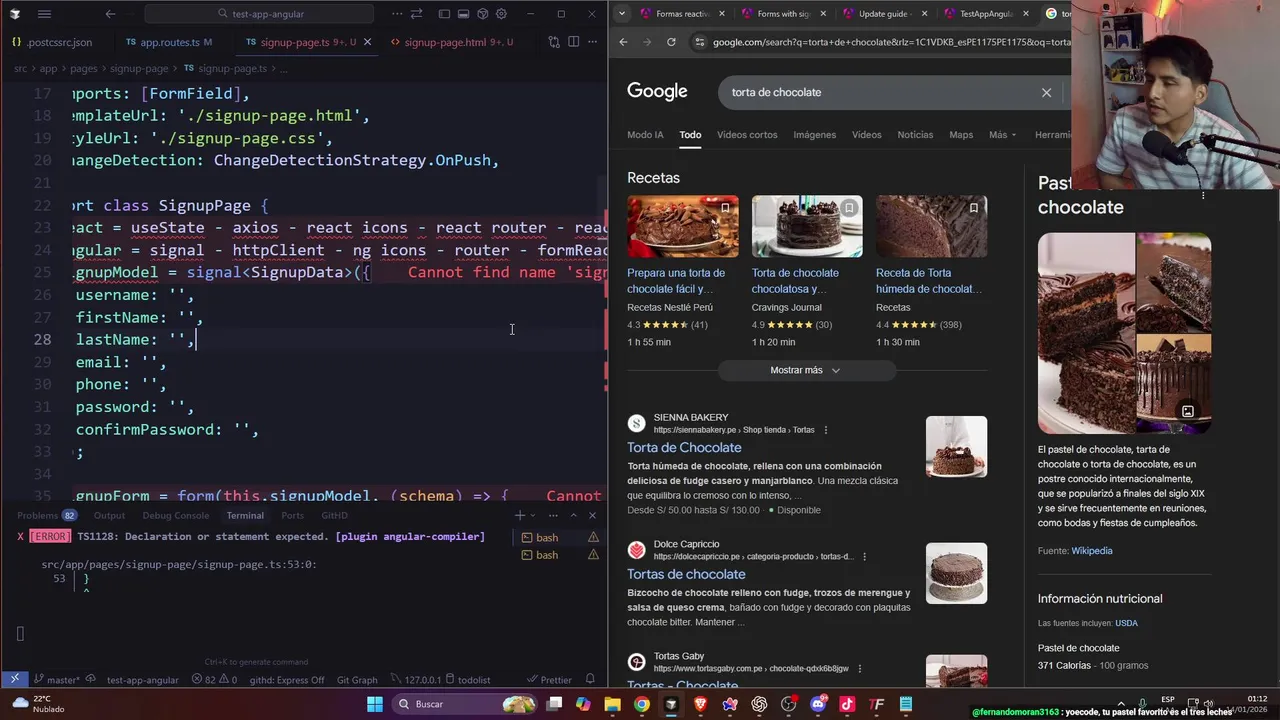Image resolution: width=1280 pixels, height=720 pixels.
Task: Select the Noticias search filter
Action: click(x=915, y=135)
